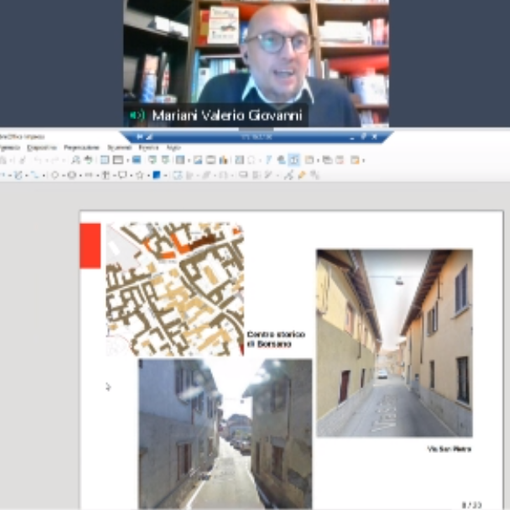510x510 pixels.
Task: Toggle glue points mode
Action: click(x=302, y=175)
